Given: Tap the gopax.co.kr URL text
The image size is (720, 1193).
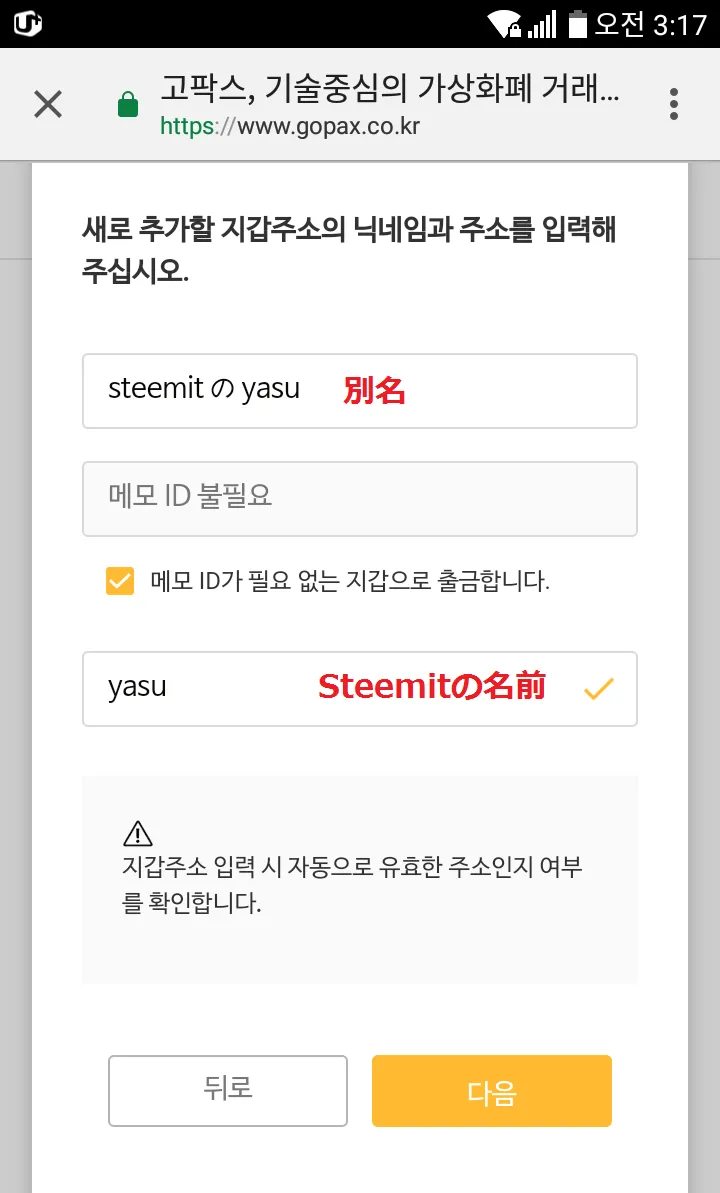Looking at the screenshot, I should (290, 126).
